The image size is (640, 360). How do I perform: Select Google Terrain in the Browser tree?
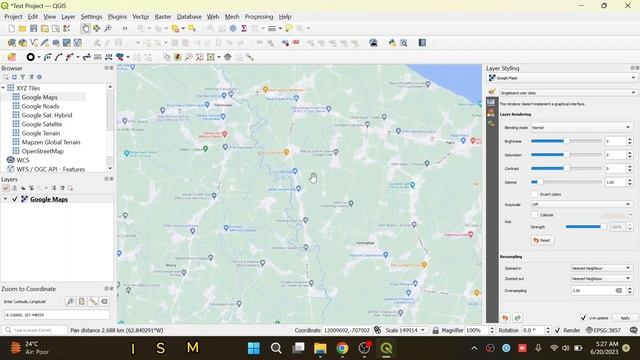tap(41, 133)
